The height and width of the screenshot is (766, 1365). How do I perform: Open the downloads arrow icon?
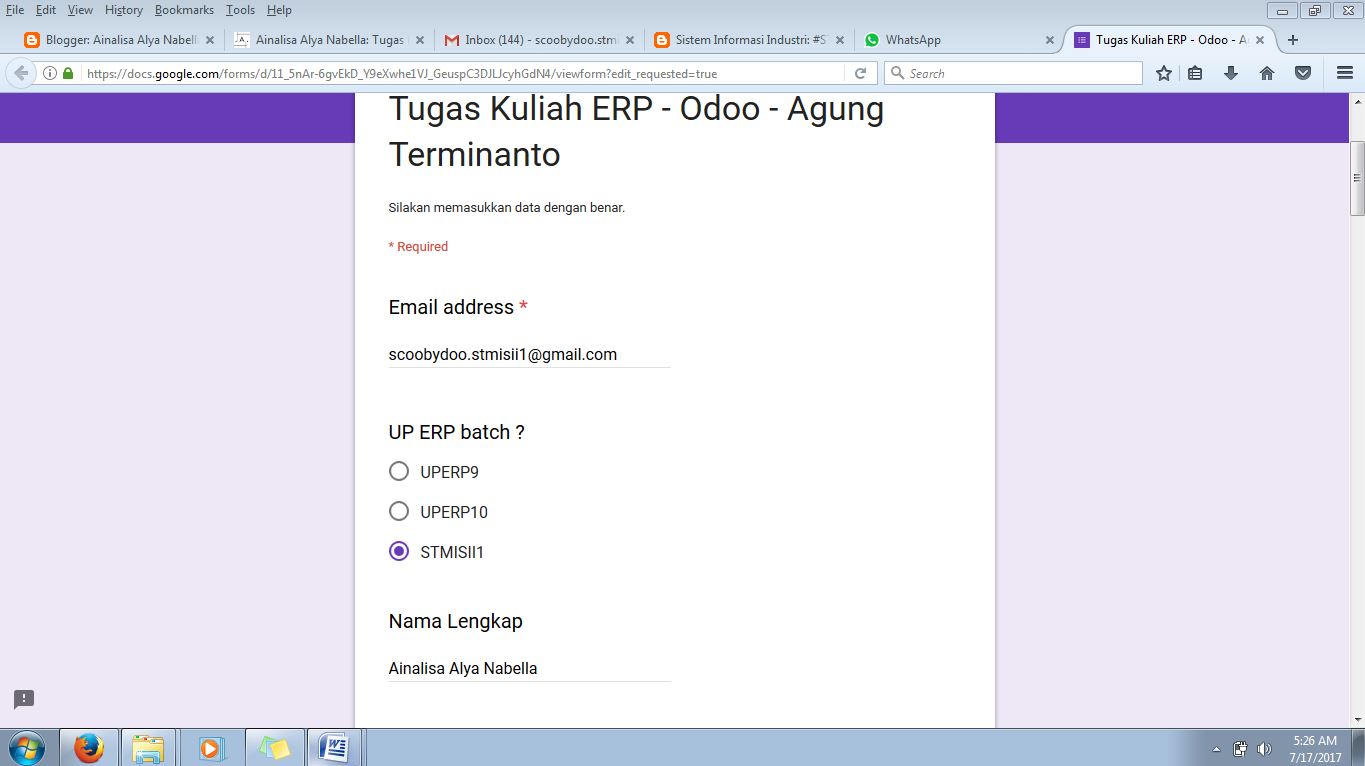pos(1231,72)
